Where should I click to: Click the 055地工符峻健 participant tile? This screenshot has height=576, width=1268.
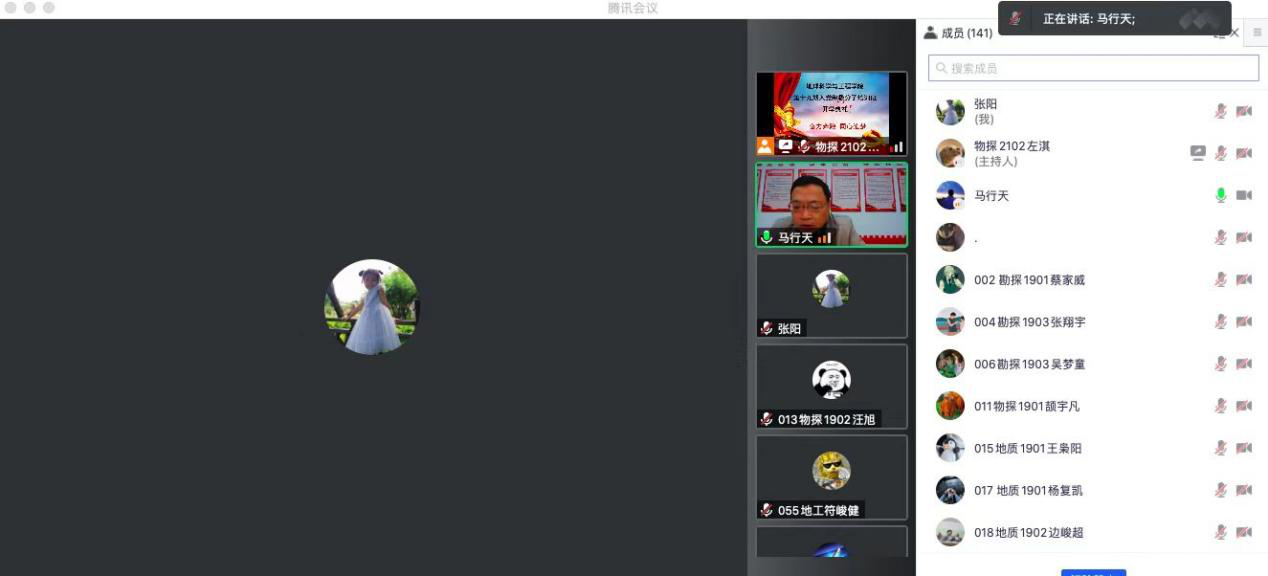tap(831, 477)
